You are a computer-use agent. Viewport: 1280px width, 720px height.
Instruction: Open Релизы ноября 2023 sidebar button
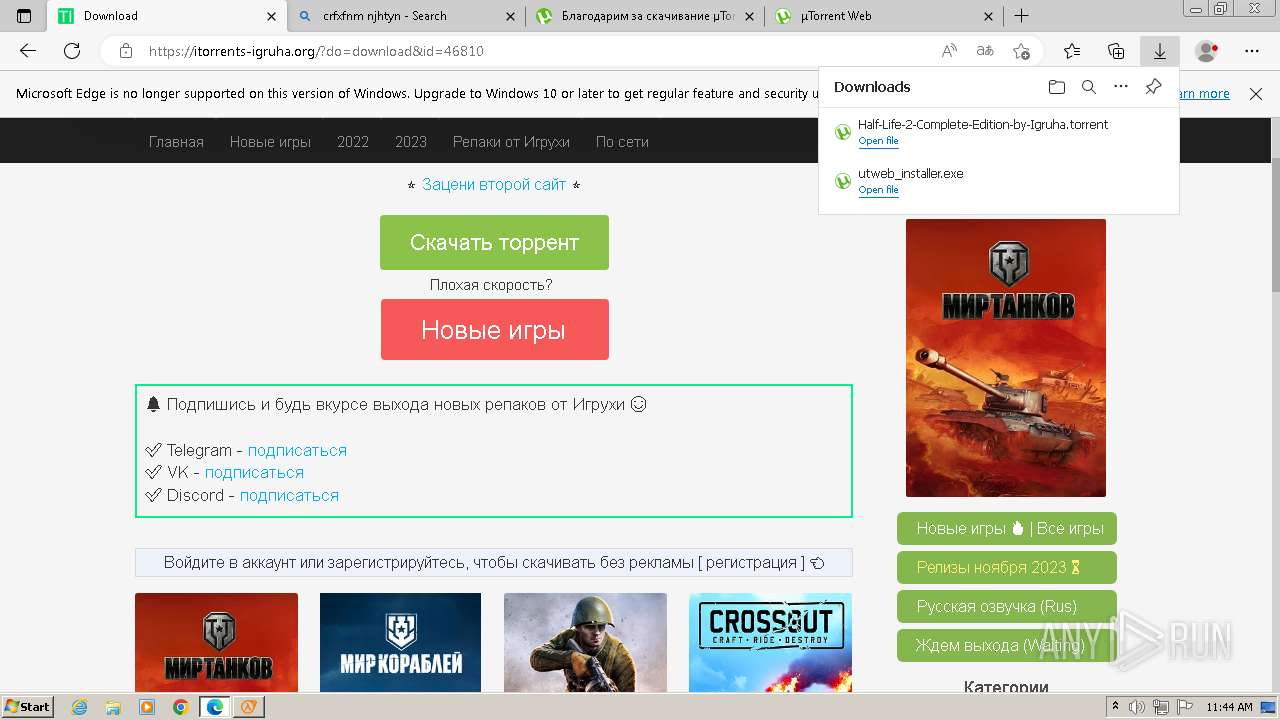(1007, 567)
